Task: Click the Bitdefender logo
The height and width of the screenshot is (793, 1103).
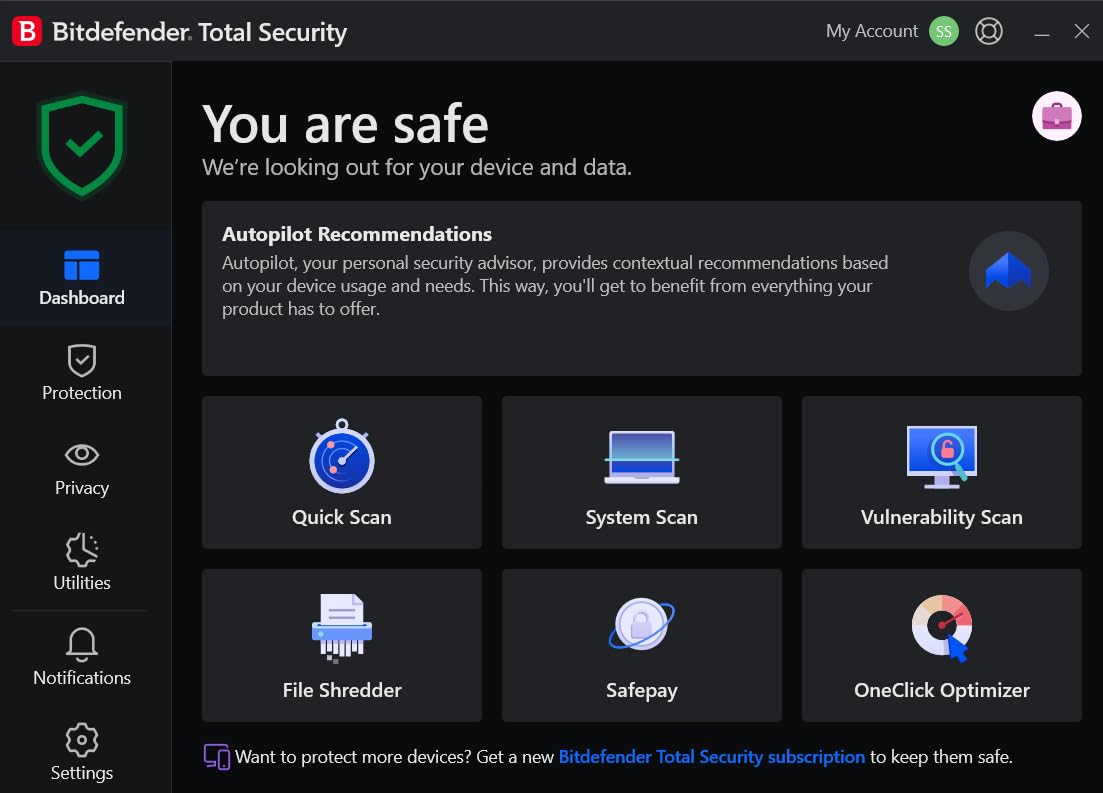Action: pos(27,31)
